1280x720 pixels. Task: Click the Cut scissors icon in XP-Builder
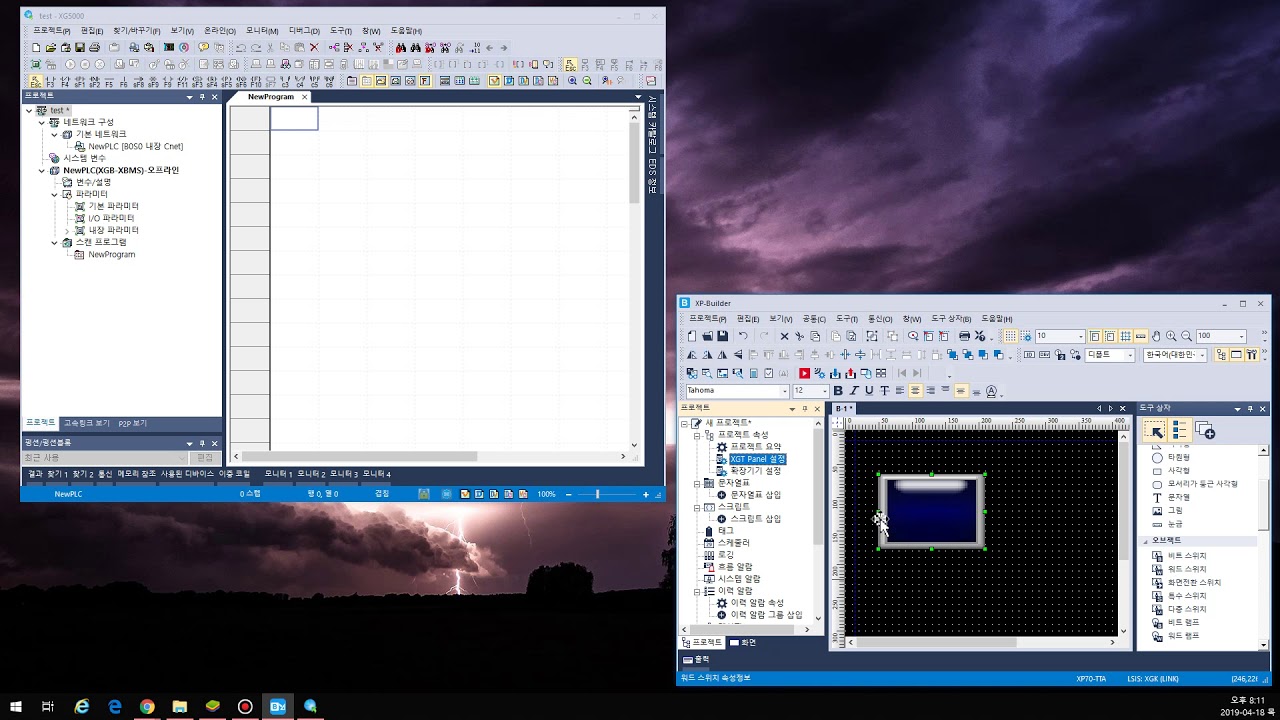[x=800, y=336]
